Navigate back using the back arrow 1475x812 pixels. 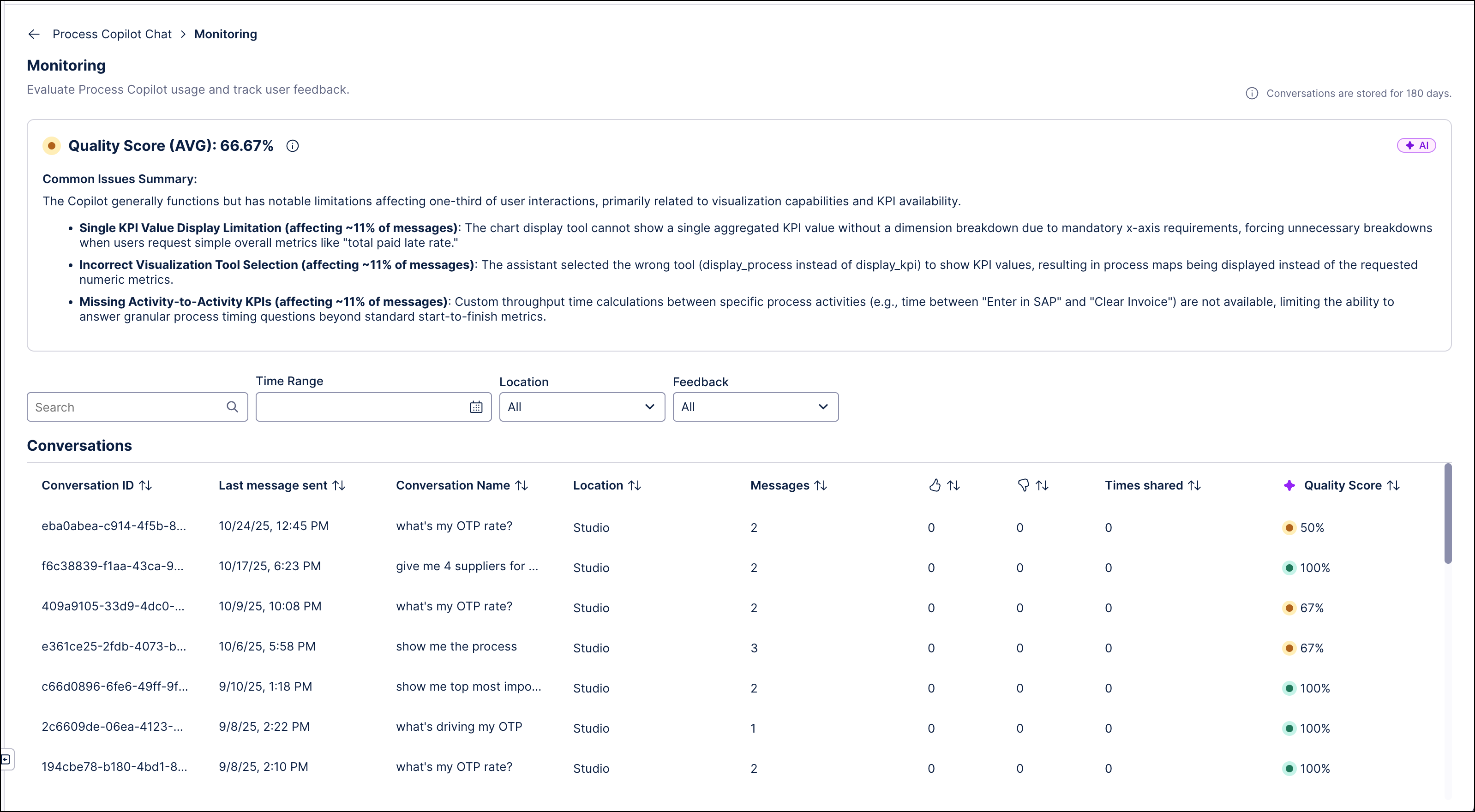(34, 34)
